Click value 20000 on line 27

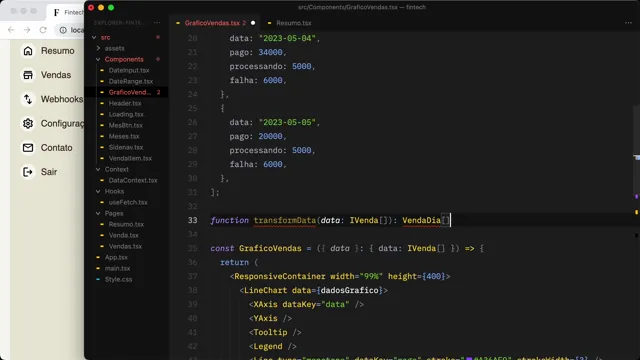[270, 136]
